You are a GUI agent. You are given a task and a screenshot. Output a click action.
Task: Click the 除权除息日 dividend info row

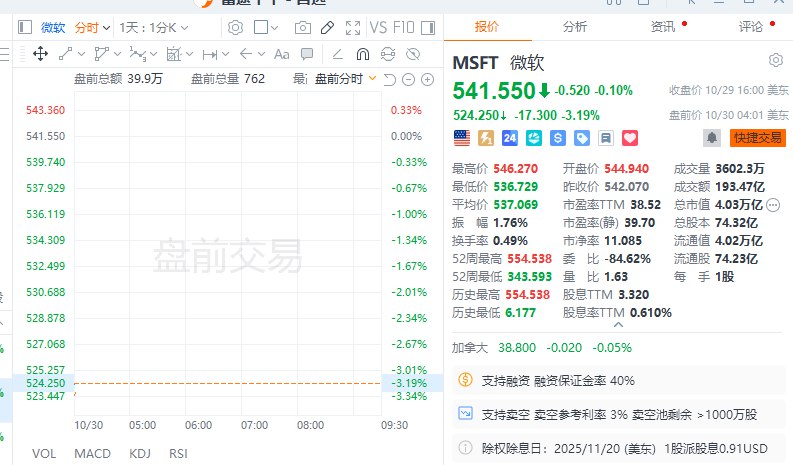tap(619, 448)
